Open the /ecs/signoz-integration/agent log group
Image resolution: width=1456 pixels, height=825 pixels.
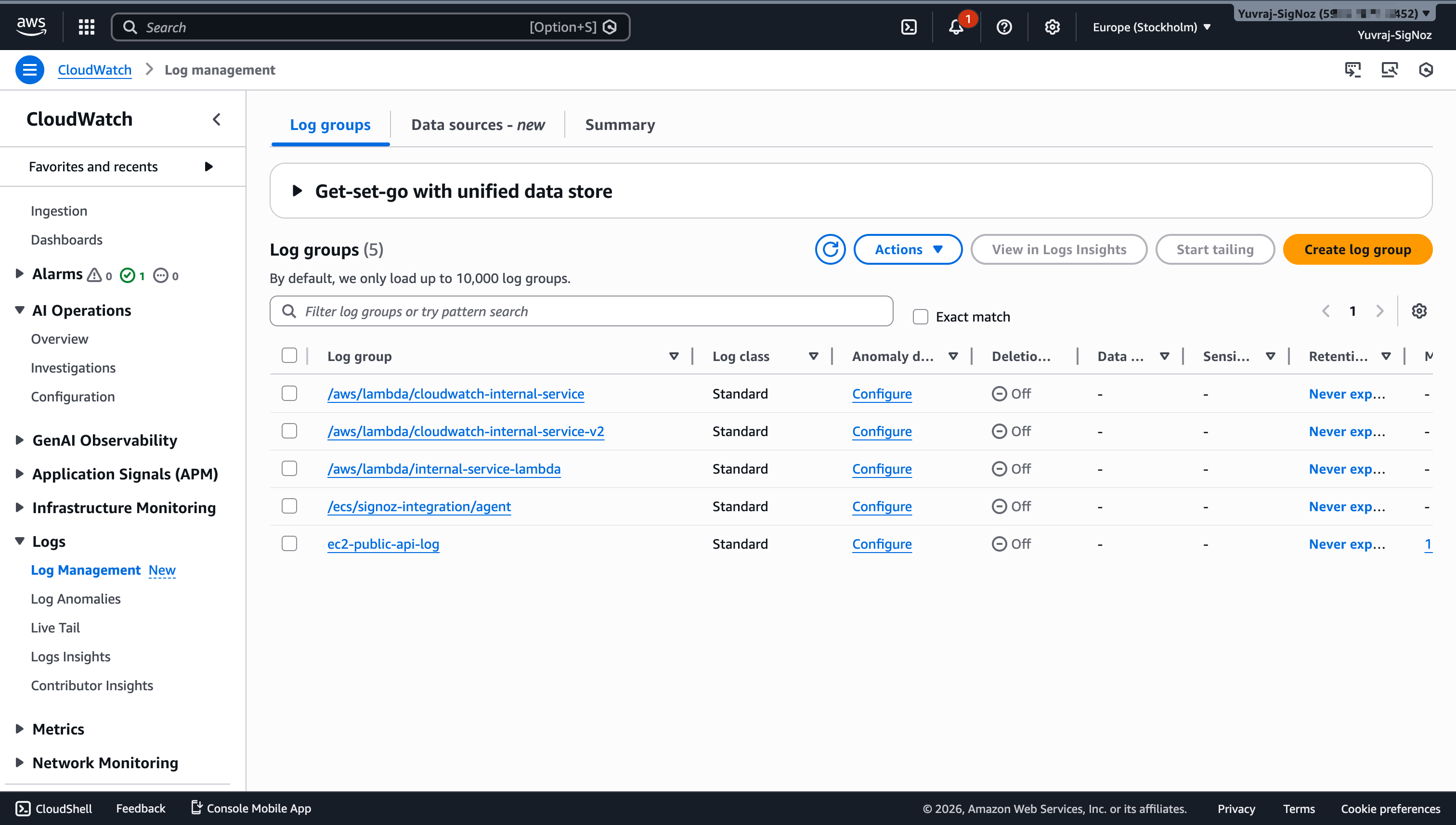point(419,506)
